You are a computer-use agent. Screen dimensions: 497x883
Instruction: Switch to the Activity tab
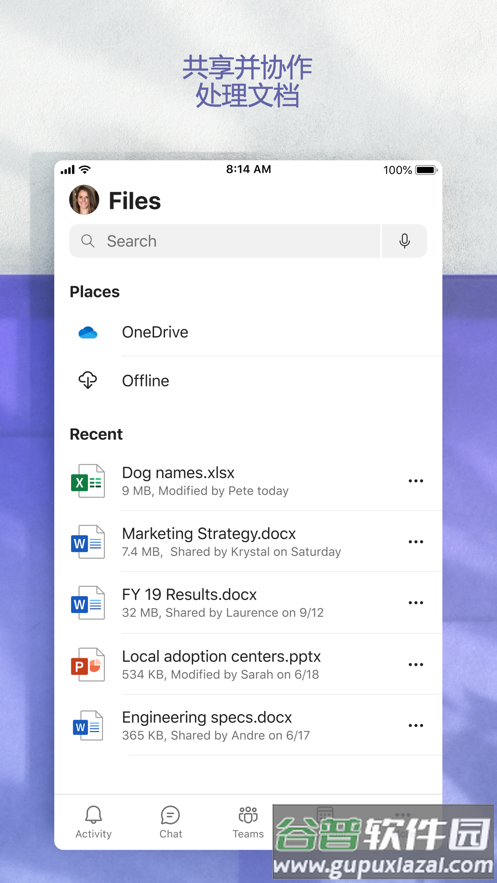pos(93,822)
